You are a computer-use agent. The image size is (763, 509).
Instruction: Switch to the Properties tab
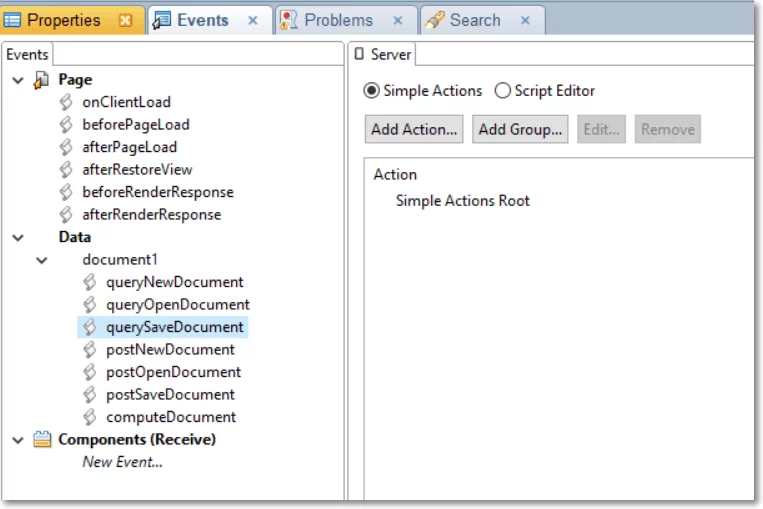point(63,20)
